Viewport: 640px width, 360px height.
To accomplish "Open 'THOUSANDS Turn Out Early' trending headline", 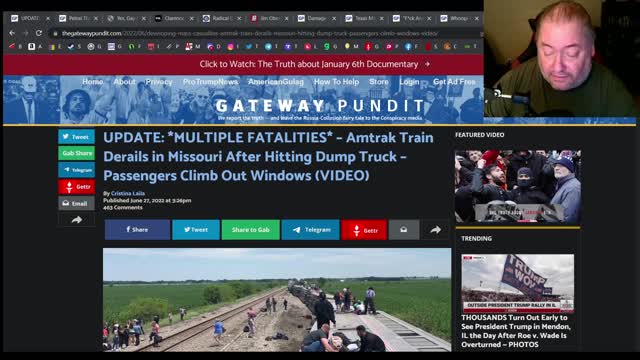I will (516, 331).
